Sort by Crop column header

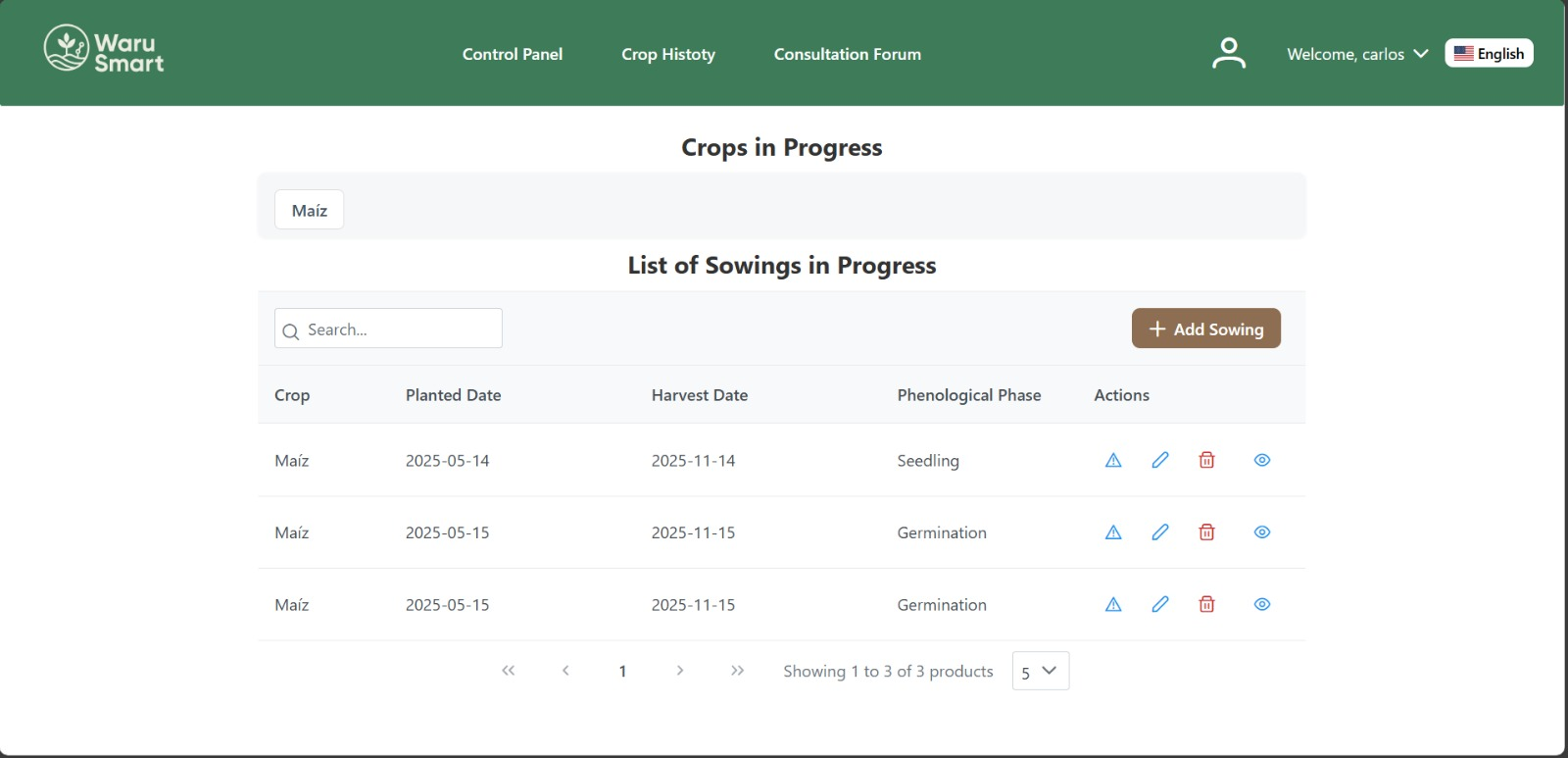(x=292, y=395)
